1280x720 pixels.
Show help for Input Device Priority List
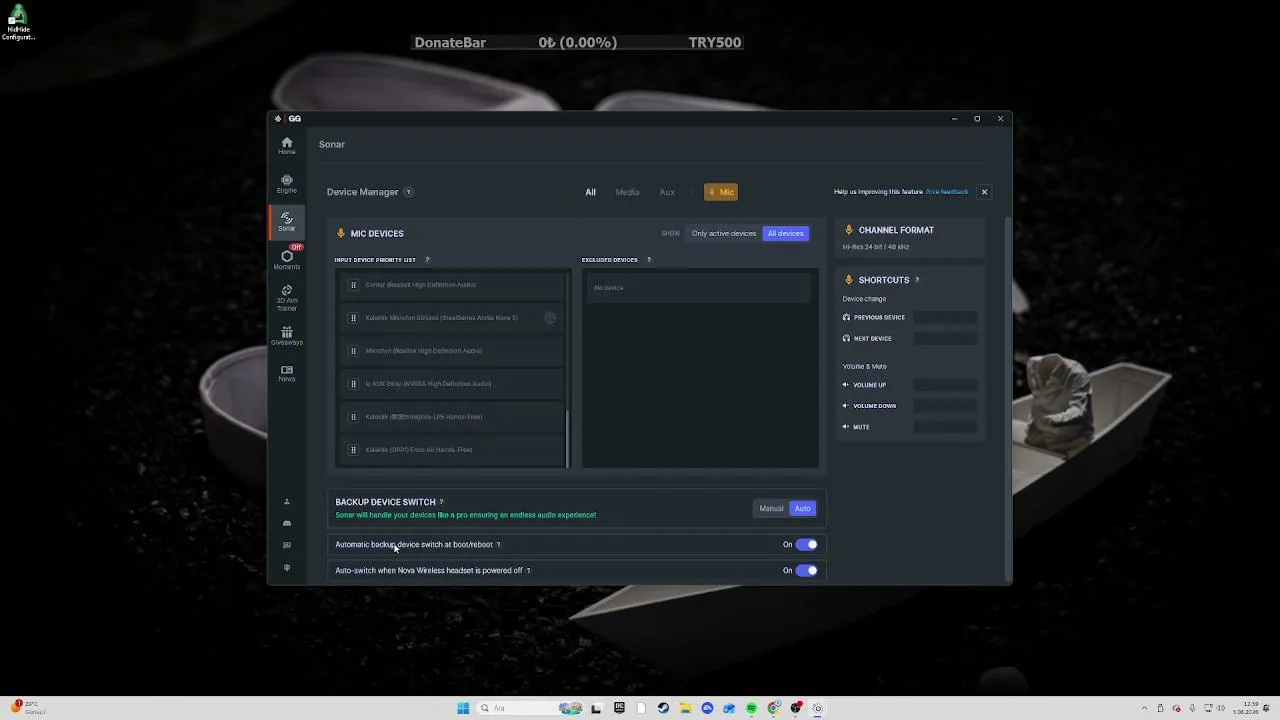point(427,260)
